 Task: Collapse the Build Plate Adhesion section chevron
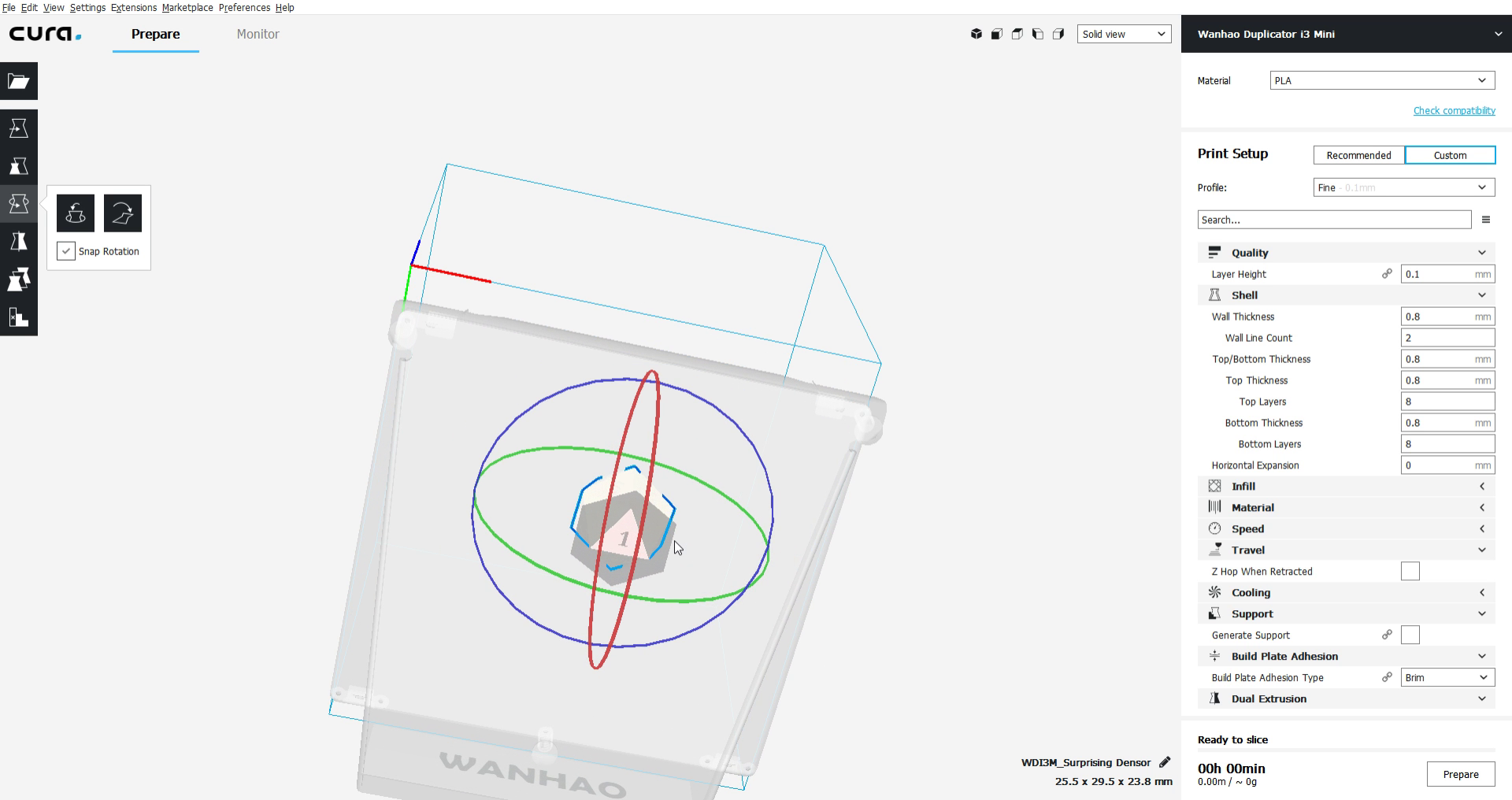click(x=1481, y=657)
